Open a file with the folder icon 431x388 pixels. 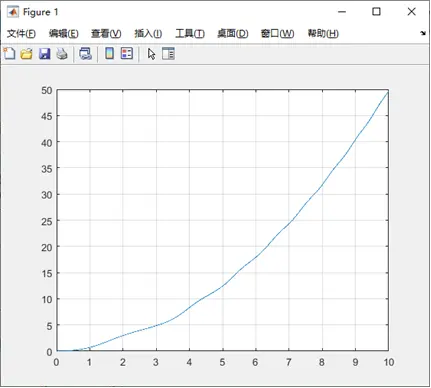coord(27,54)
